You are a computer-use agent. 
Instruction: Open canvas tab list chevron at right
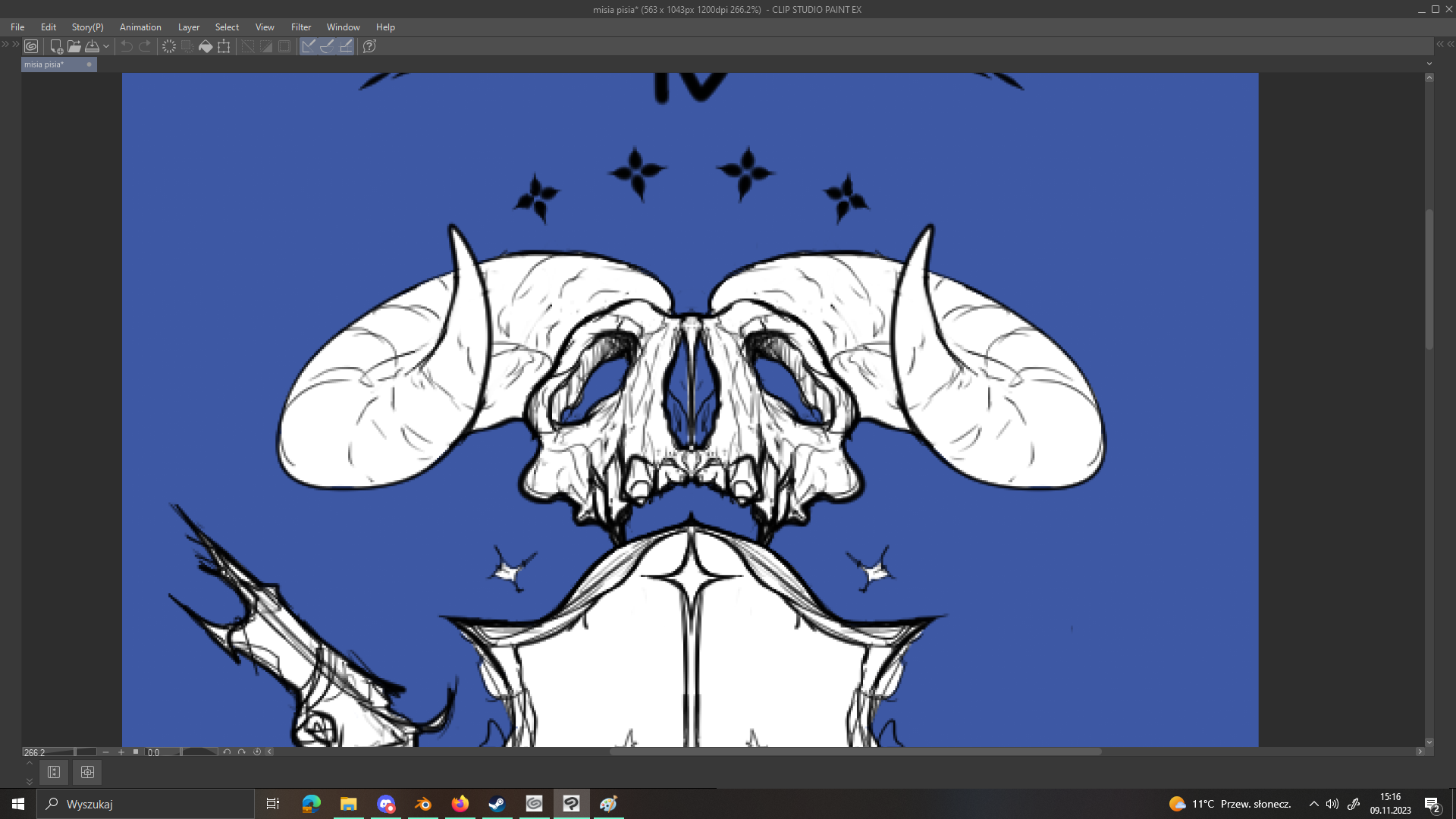1429,64
